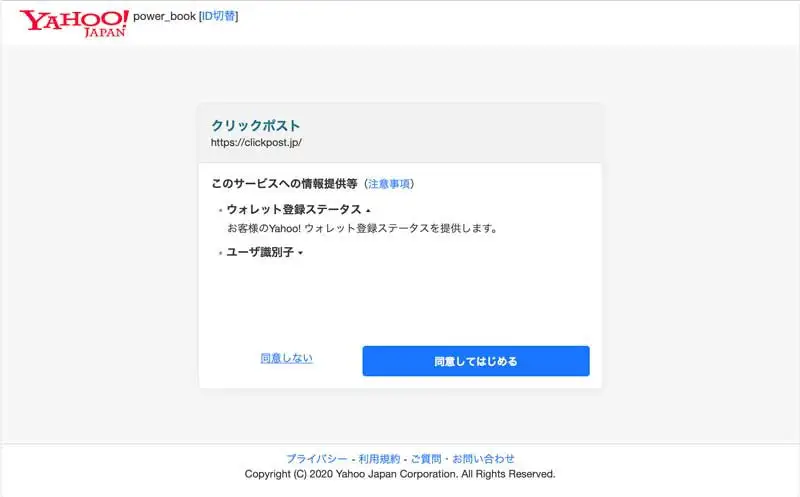The height and width of the screenshot is (497, 800).
Task: Collapse arrow next to ウォレット登録ステータス
Action: (368, 211)
